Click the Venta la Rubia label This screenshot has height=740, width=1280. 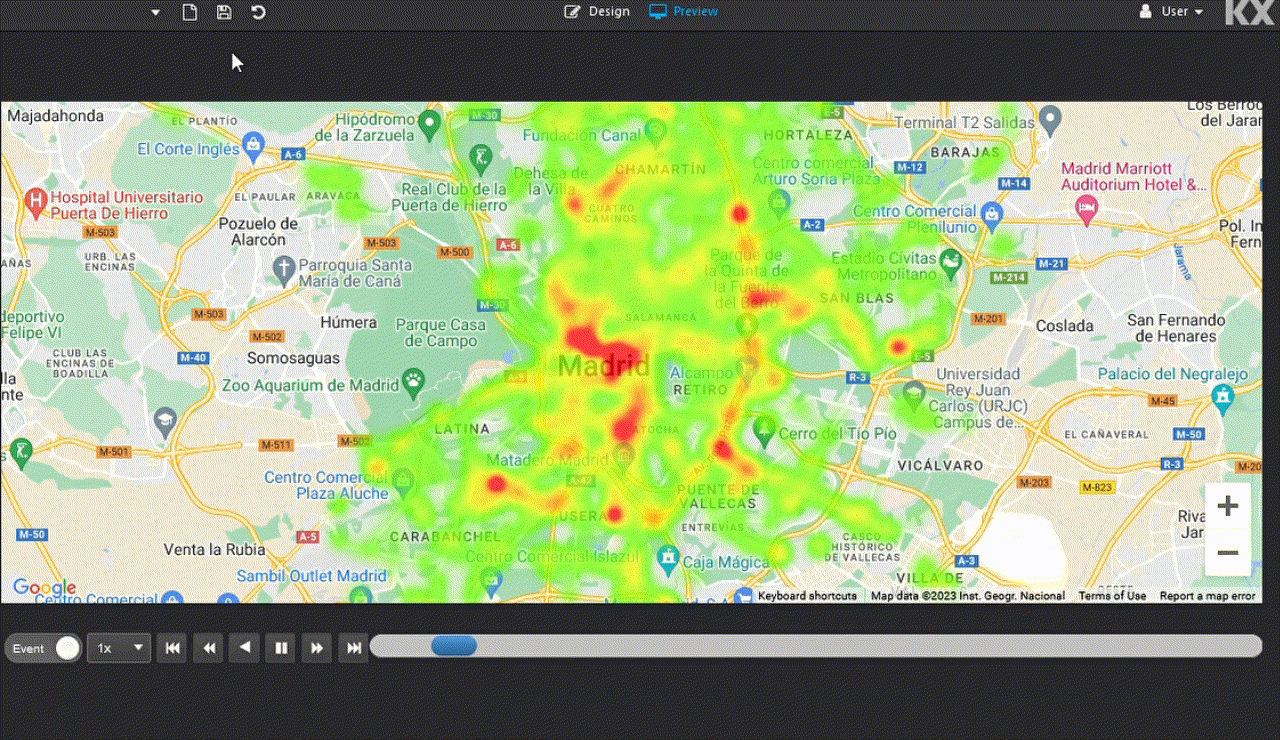[x=215, y=550]
